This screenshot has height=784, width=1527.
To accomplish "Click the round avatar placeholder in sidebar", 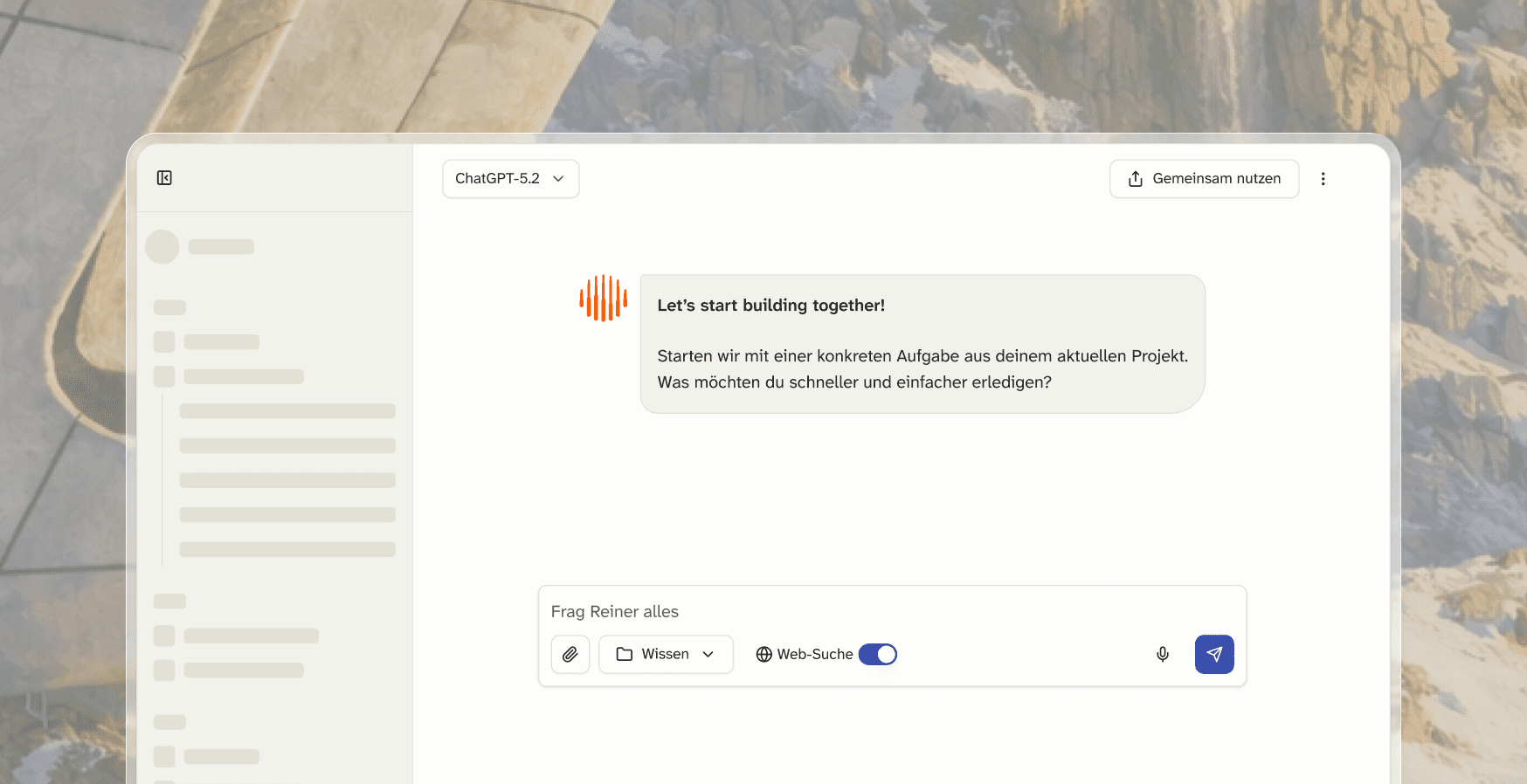I will 162,247.
